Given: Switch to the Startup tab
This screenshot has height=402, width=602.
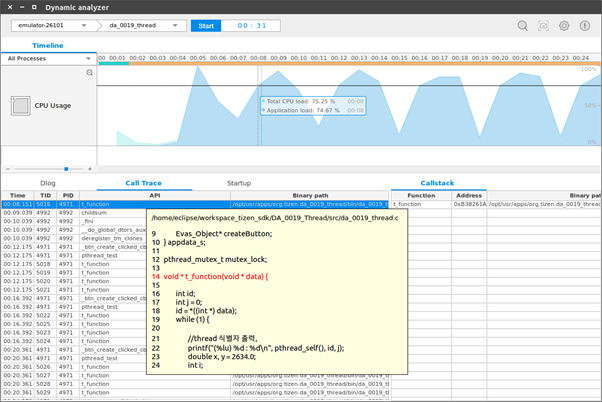Looking at the screenshot, I should pos(239,183).
